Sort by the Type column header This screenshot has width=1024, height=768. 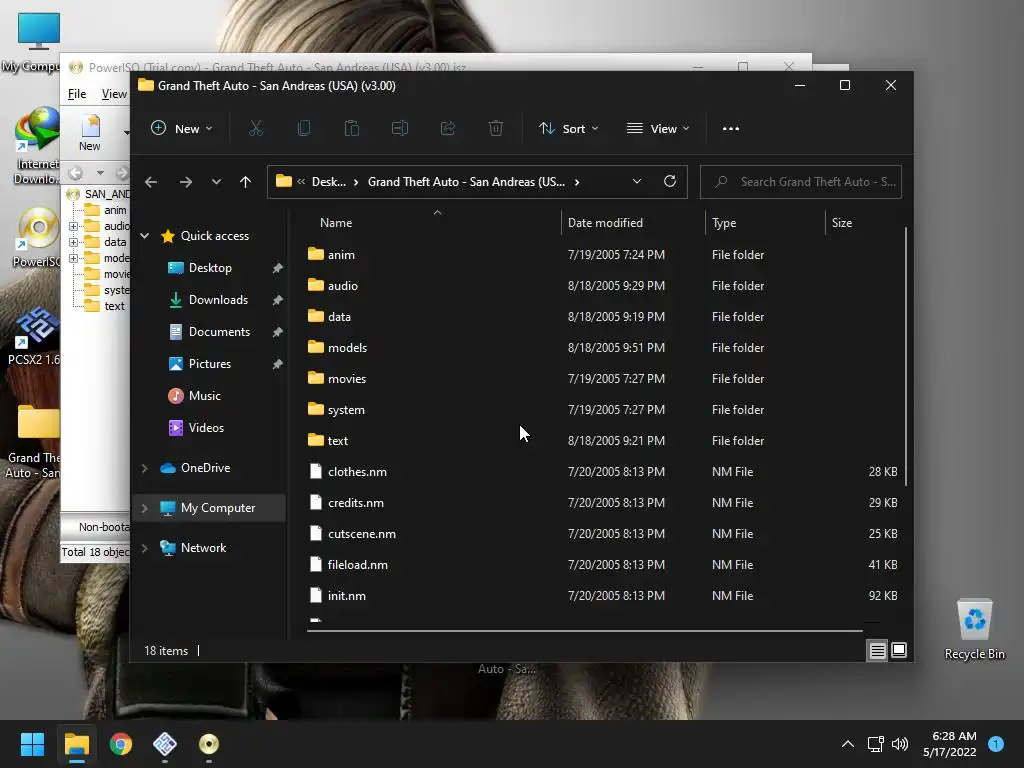pyautogui.click(x=765, y=223)
